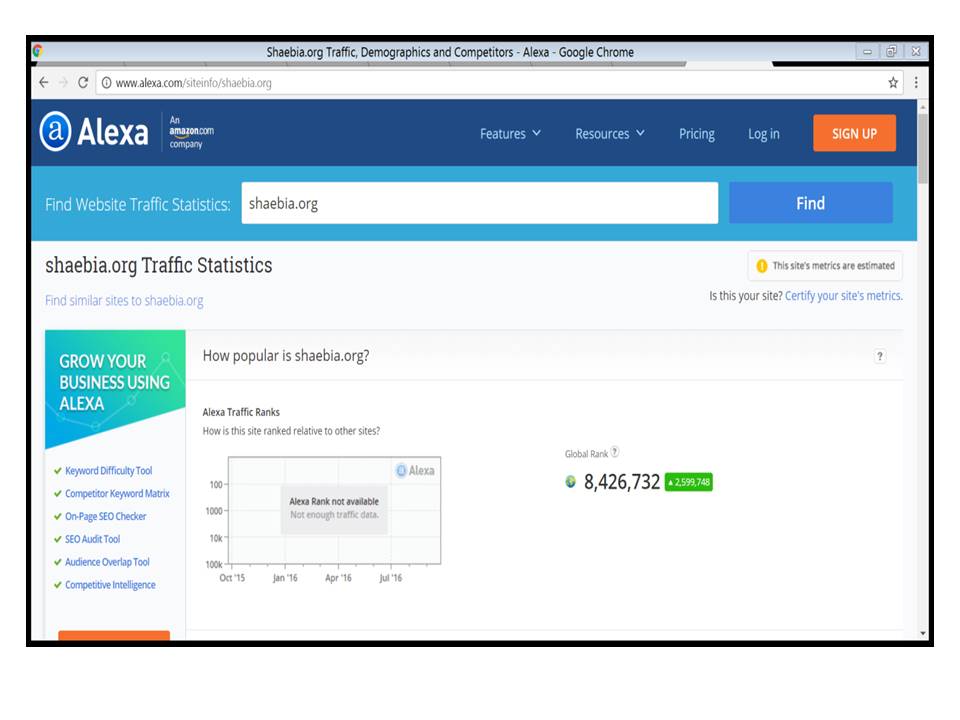Click the An amazon.com company text
Screen dimensions: 960x720
coord(192,132)
